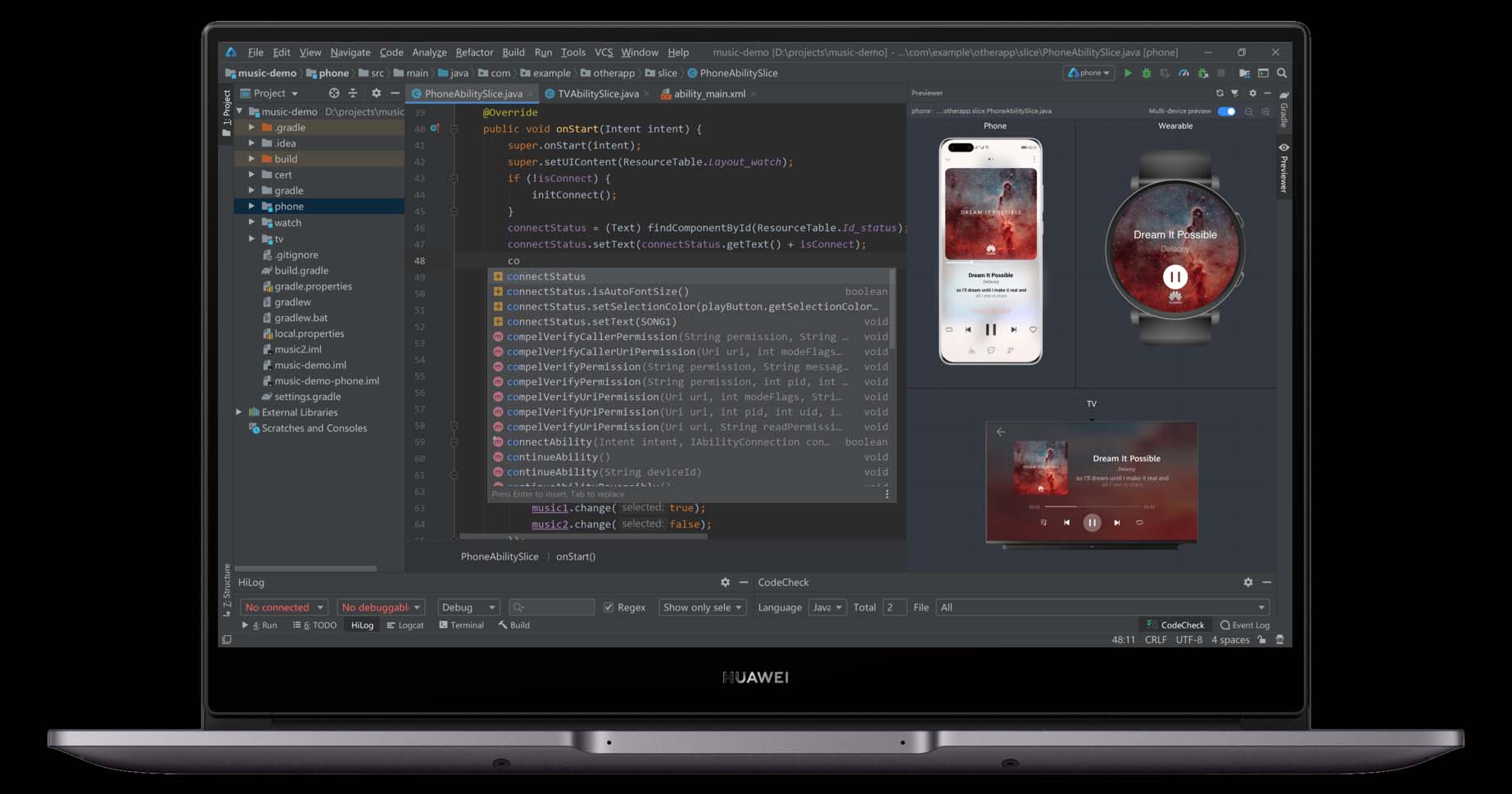Open the Profiler gauge icon in toolbar

(1184, 73)
